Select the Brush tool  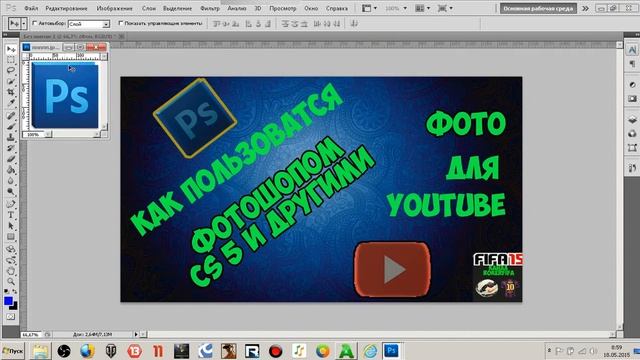coord(11,126)
